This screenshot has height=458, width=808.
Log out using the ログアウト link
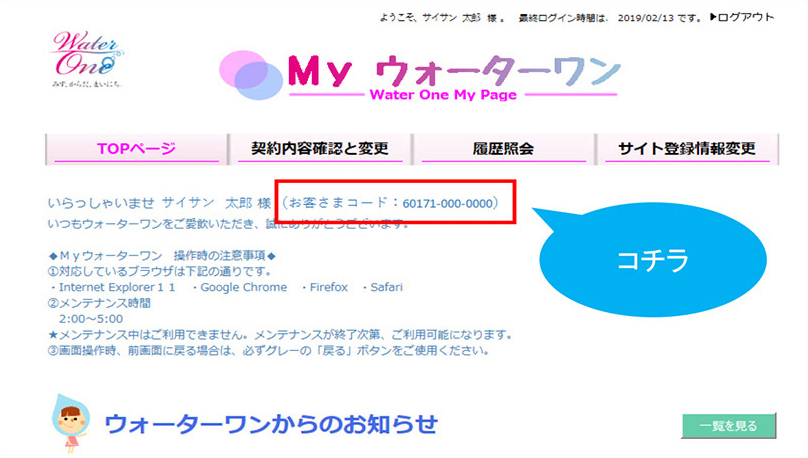click(741, 17)
